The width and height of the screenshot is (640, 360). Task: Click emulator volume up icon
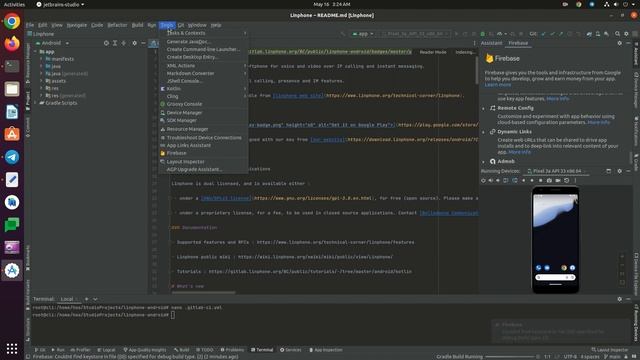491,180
